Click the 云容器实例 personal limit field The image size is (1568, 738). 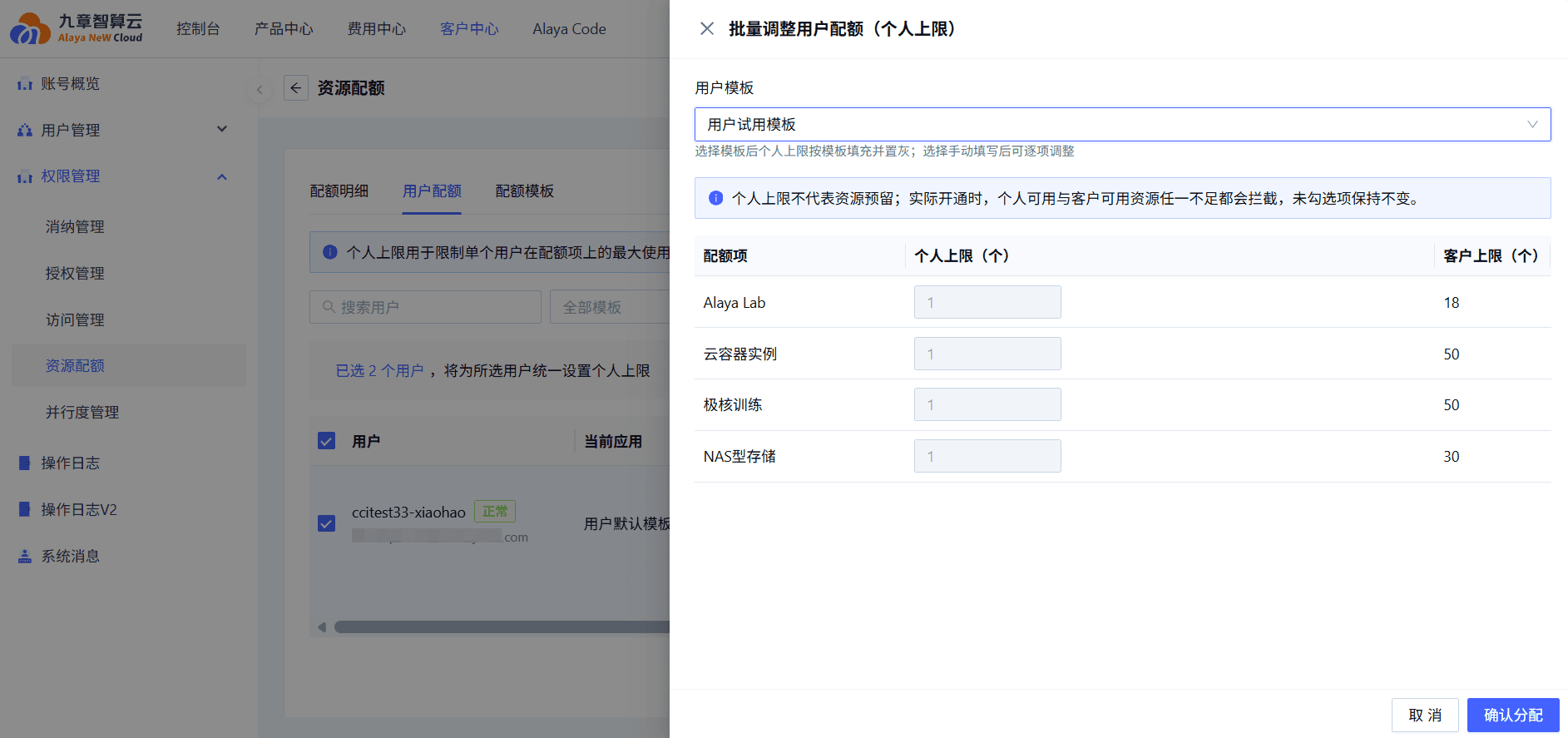[x=987, y=354]
